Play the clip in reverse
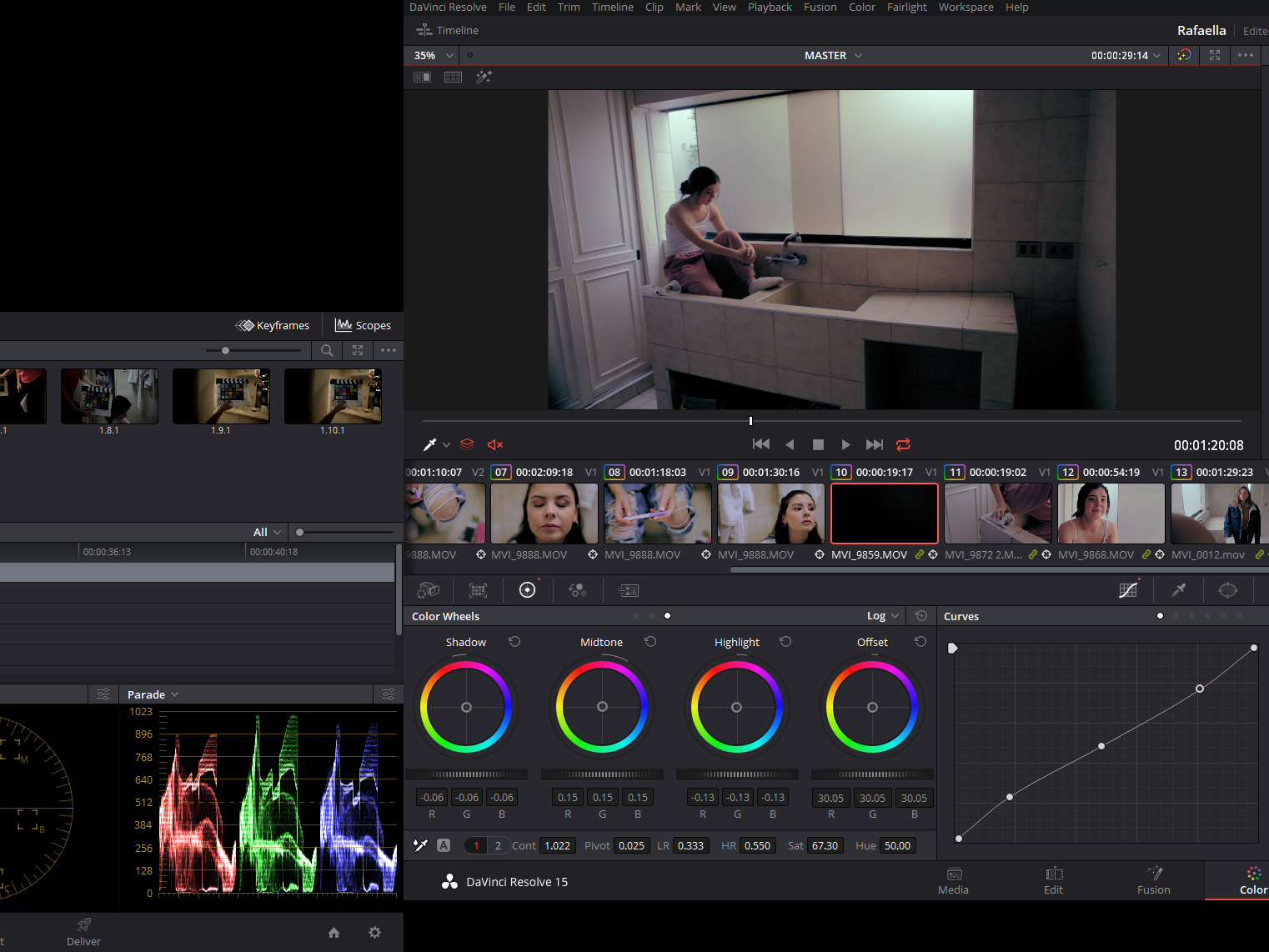1269x952 pixels. point(790,444)
